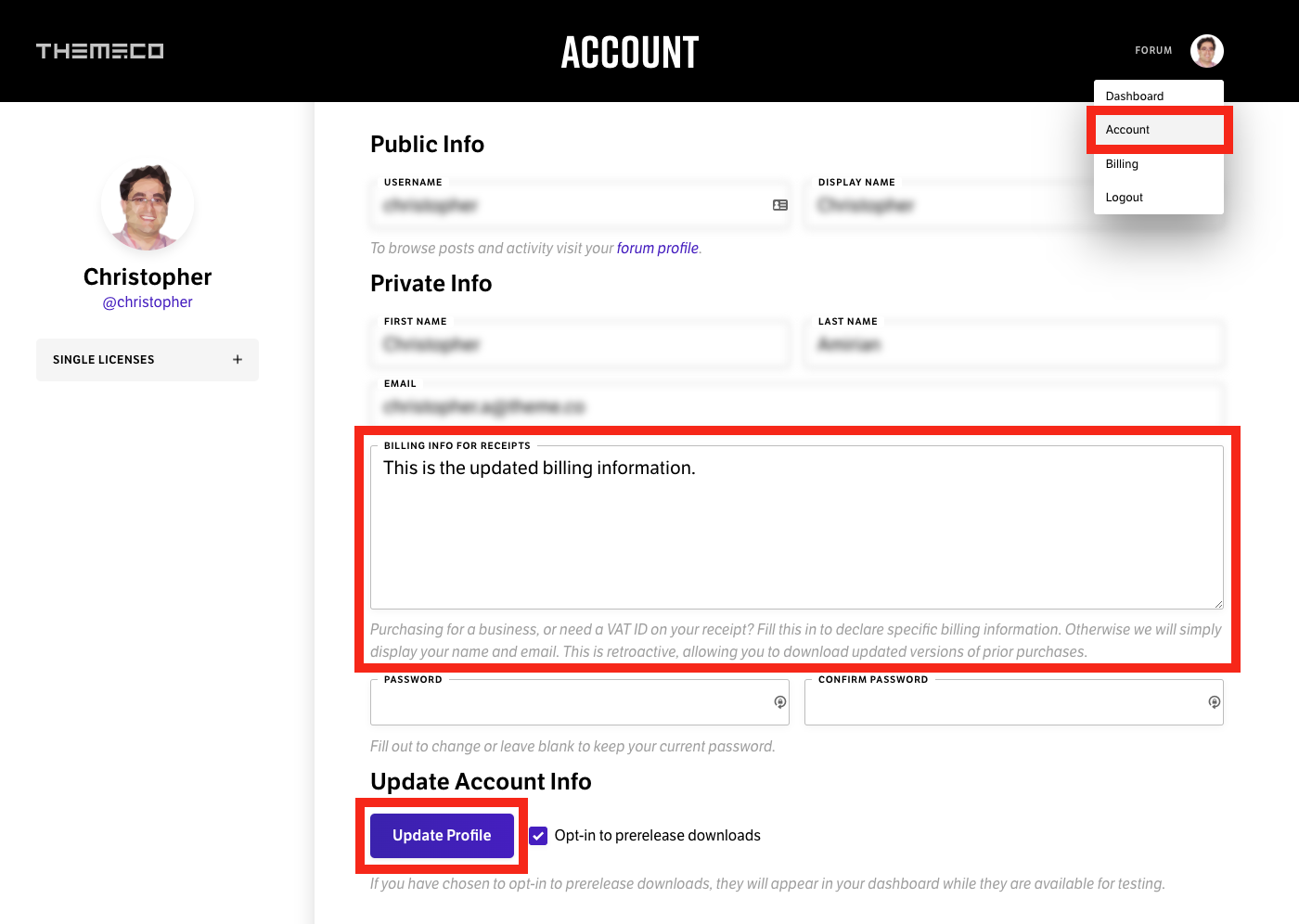Click the plus icon next to Single Licenses
This screenshot has height=924, width=1299.
pos(238,360)
